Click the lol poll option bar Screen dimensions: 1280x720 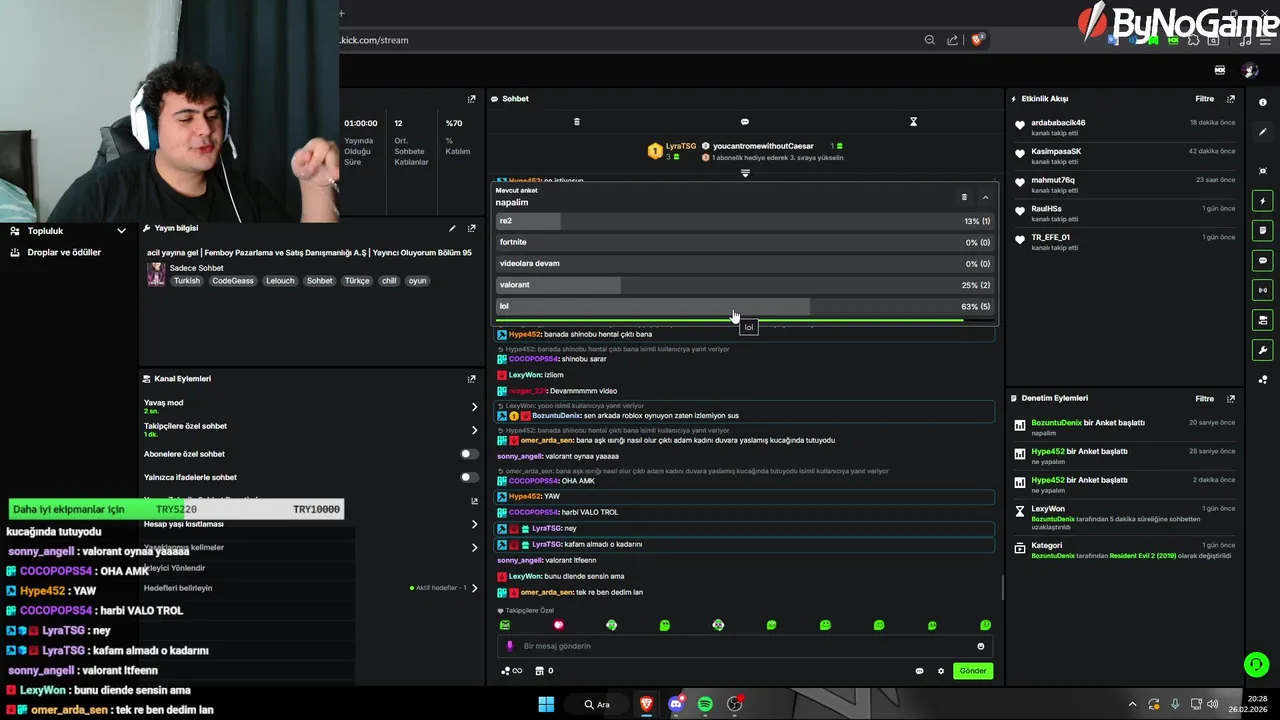click(744, 306)
